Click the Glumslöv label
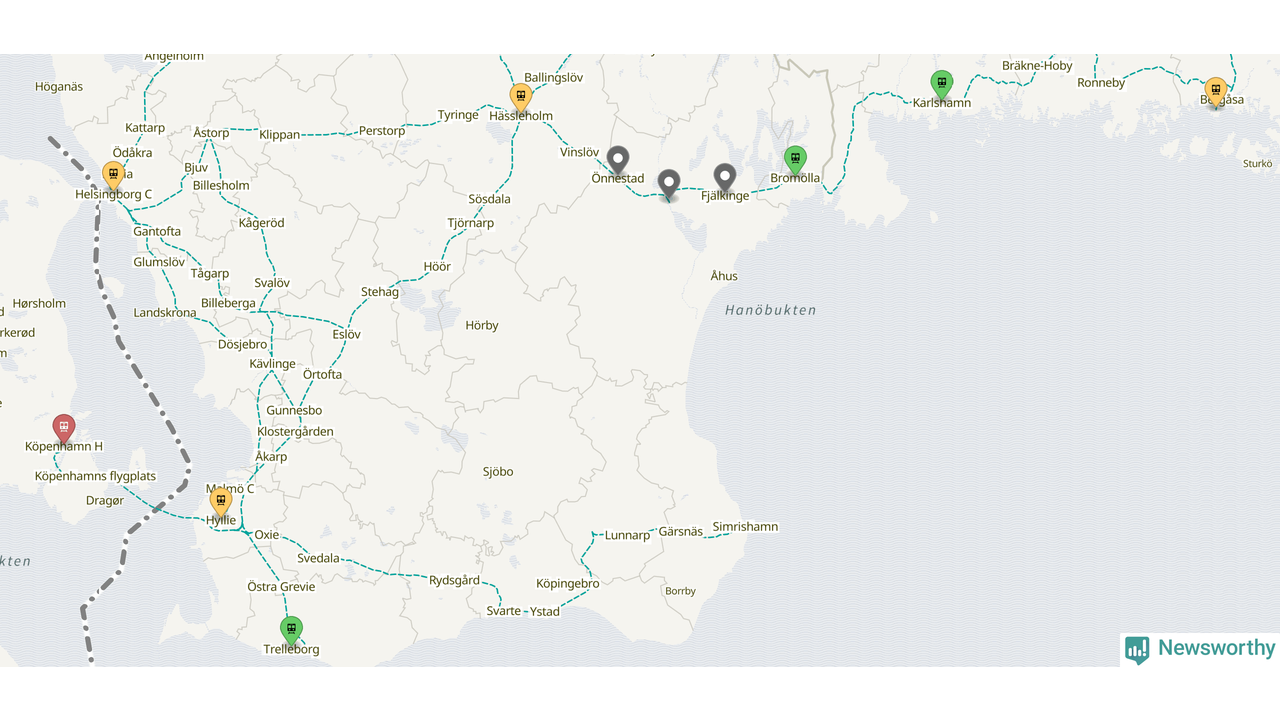Screen dimensions: 1280x720 click(x=159, y=263)
